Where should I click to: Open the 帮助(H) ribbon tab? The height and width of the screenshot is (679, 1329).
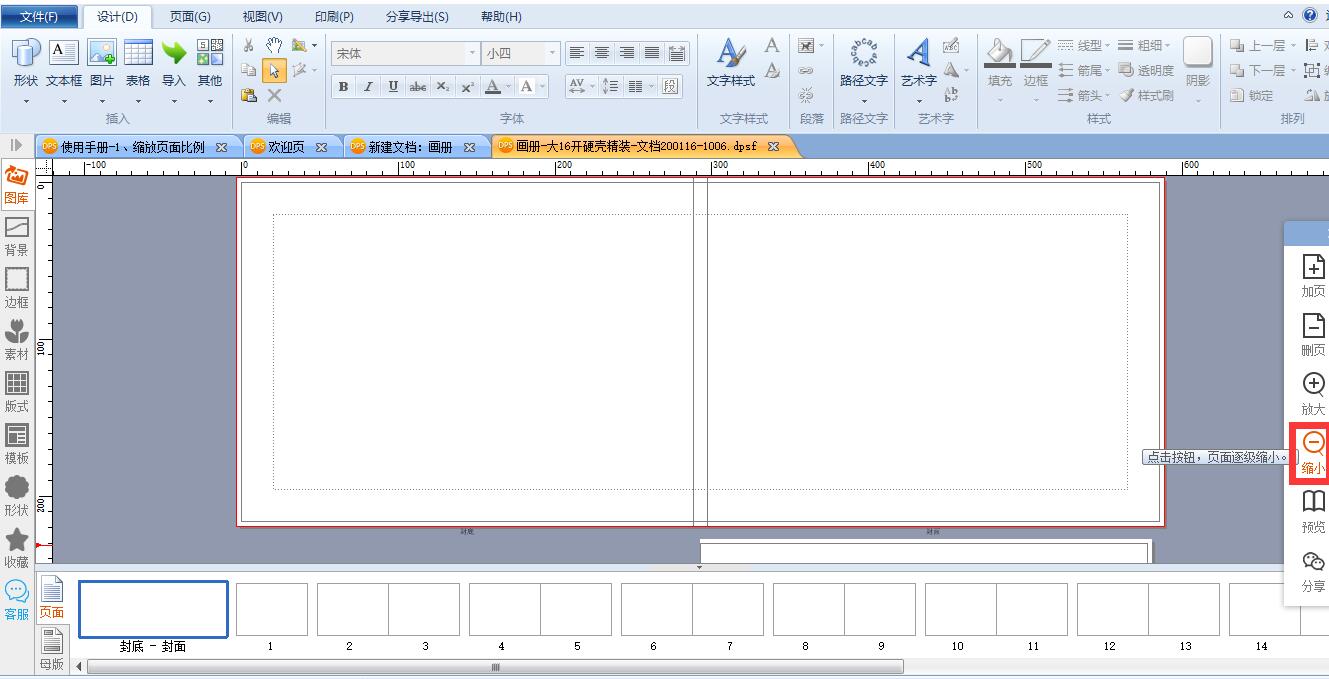pos(501,17)
